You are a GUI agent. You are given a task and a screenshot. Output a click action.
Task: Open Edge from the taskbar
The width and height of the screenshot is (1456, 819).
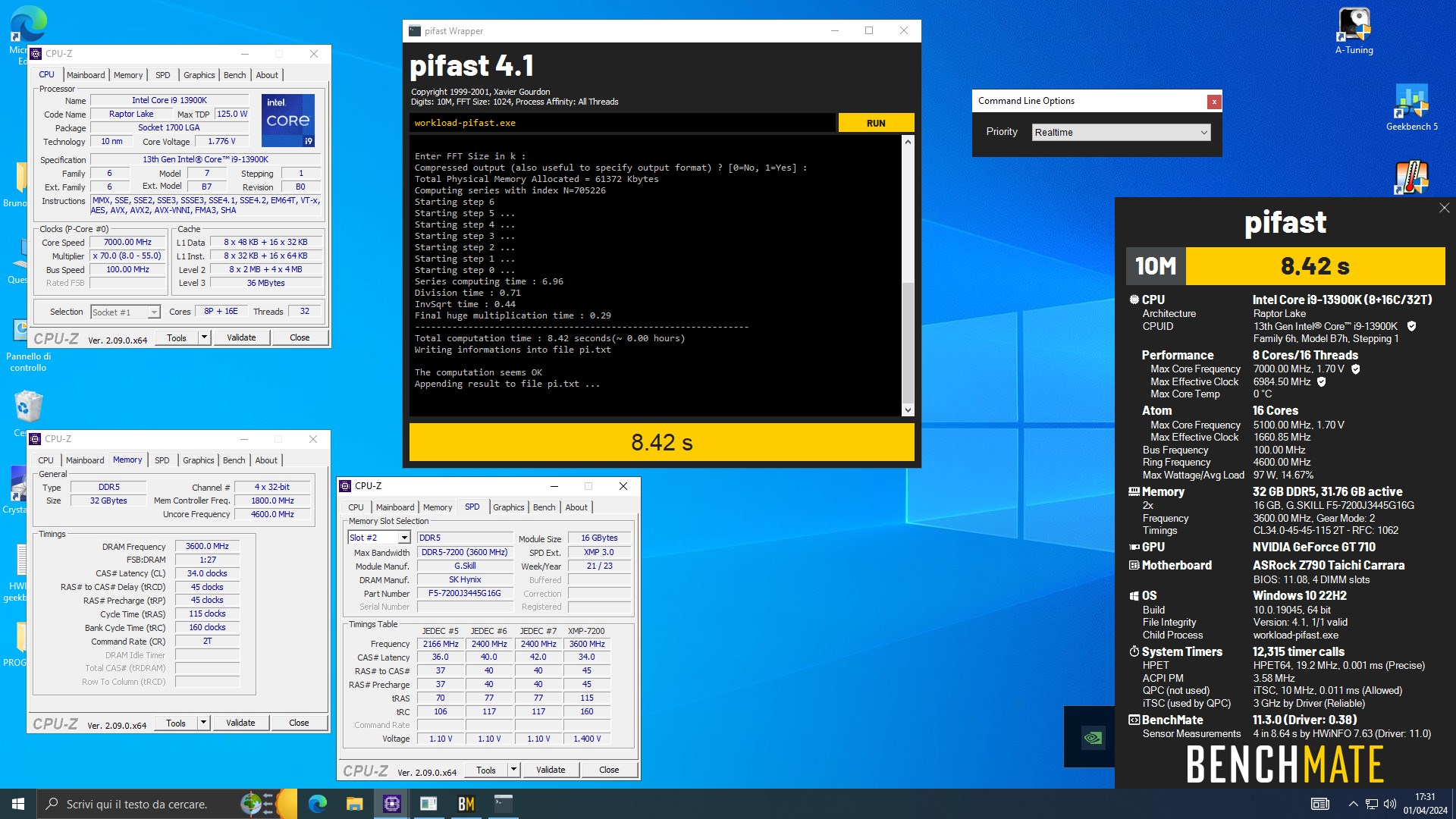coord(318,804)
